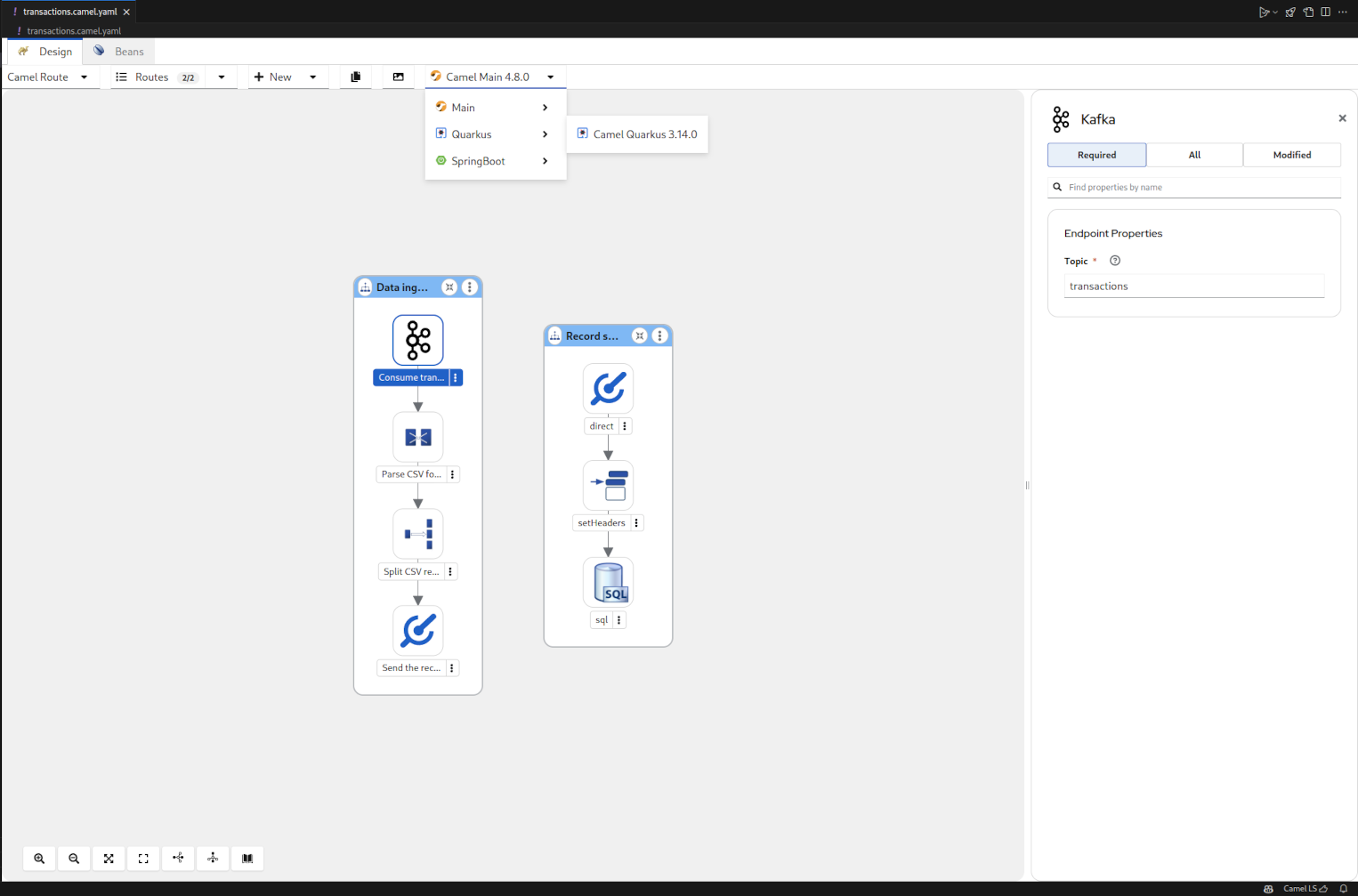Expand the Routes 2/2 dropdown
The image size is (1358, 896).
[221, 77]
